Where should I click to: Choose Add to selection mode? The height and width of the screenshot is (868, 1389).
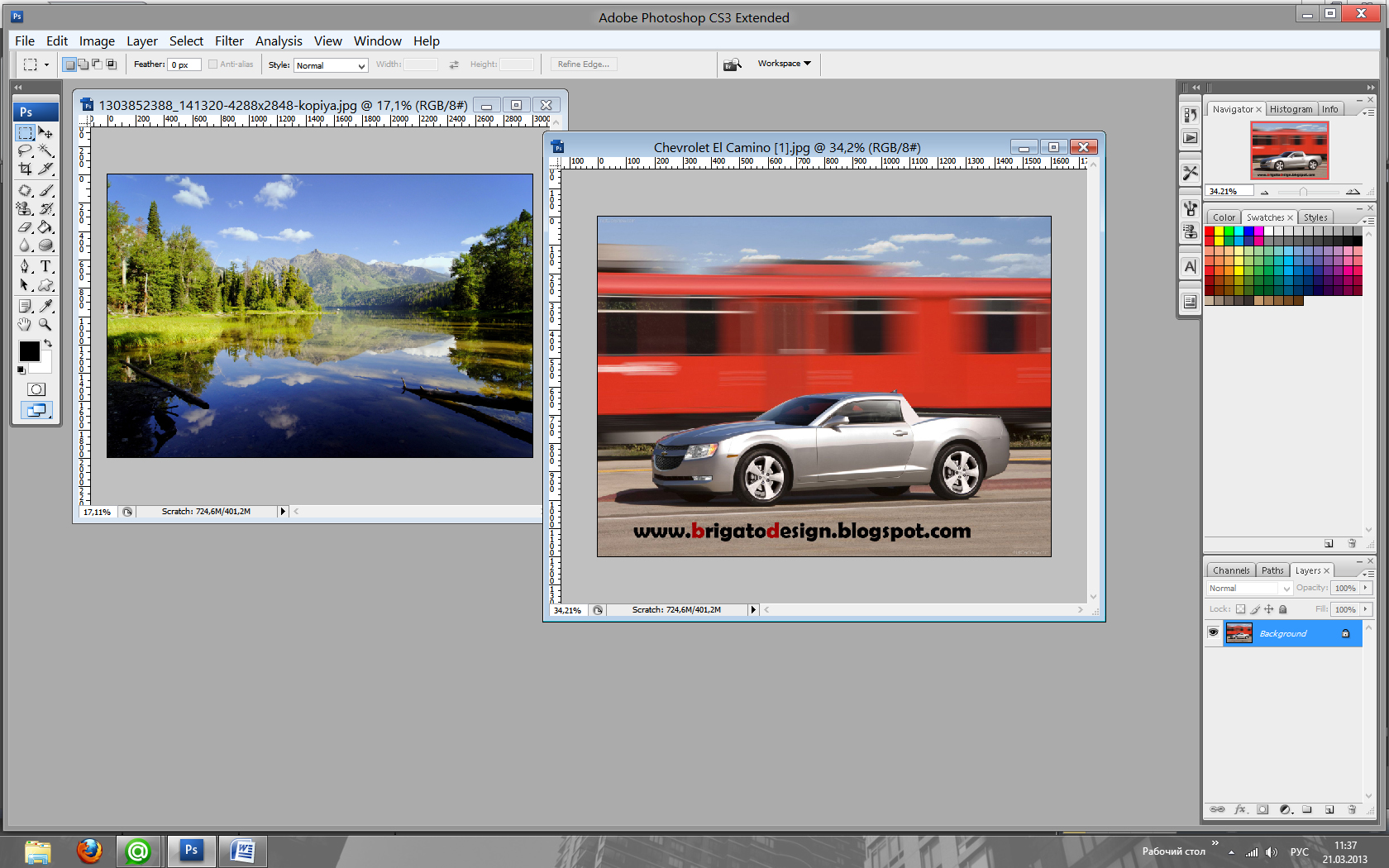(x=84, y=64)
